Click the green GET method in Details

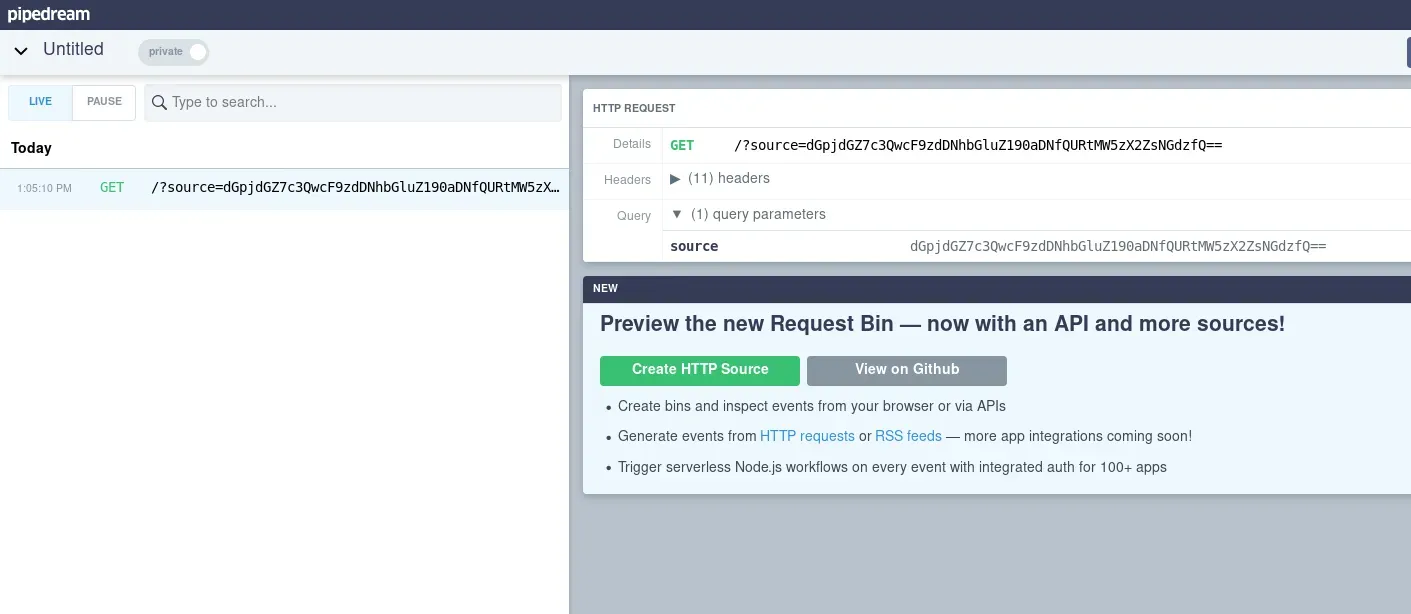[682, 146]
